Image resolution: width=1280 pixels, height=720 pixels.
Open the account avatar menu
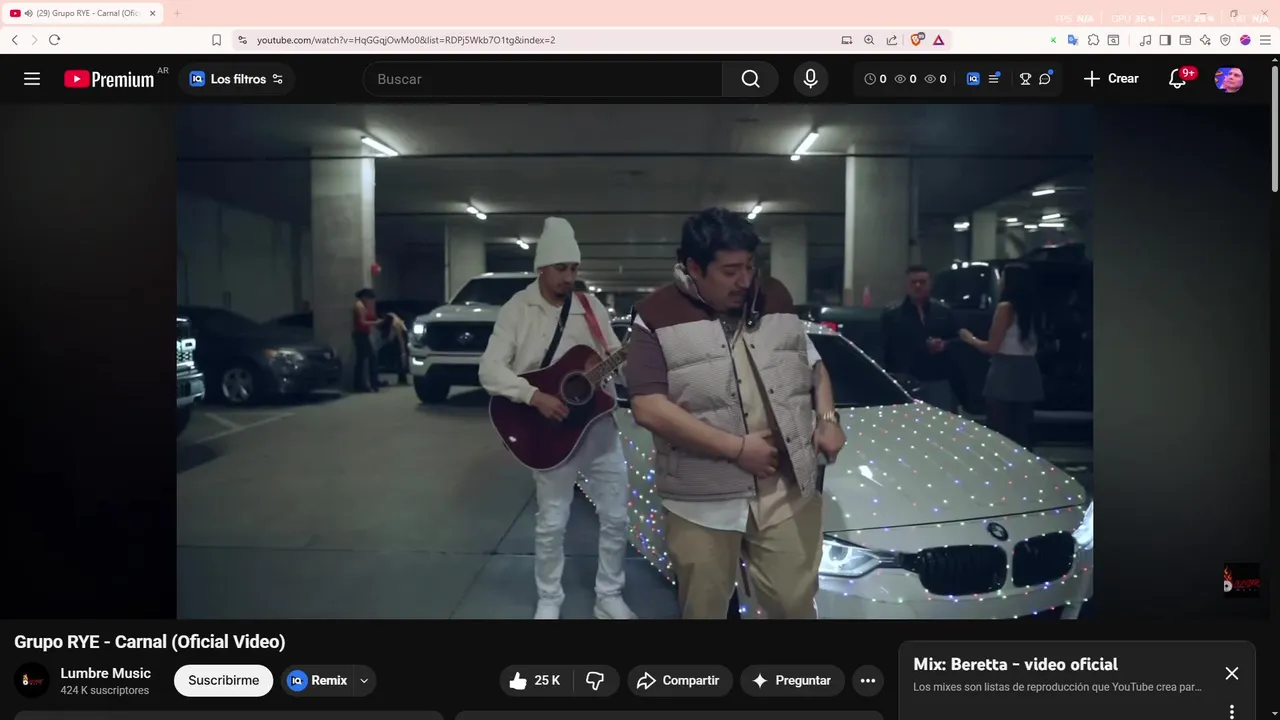[x=1229, y=79]
